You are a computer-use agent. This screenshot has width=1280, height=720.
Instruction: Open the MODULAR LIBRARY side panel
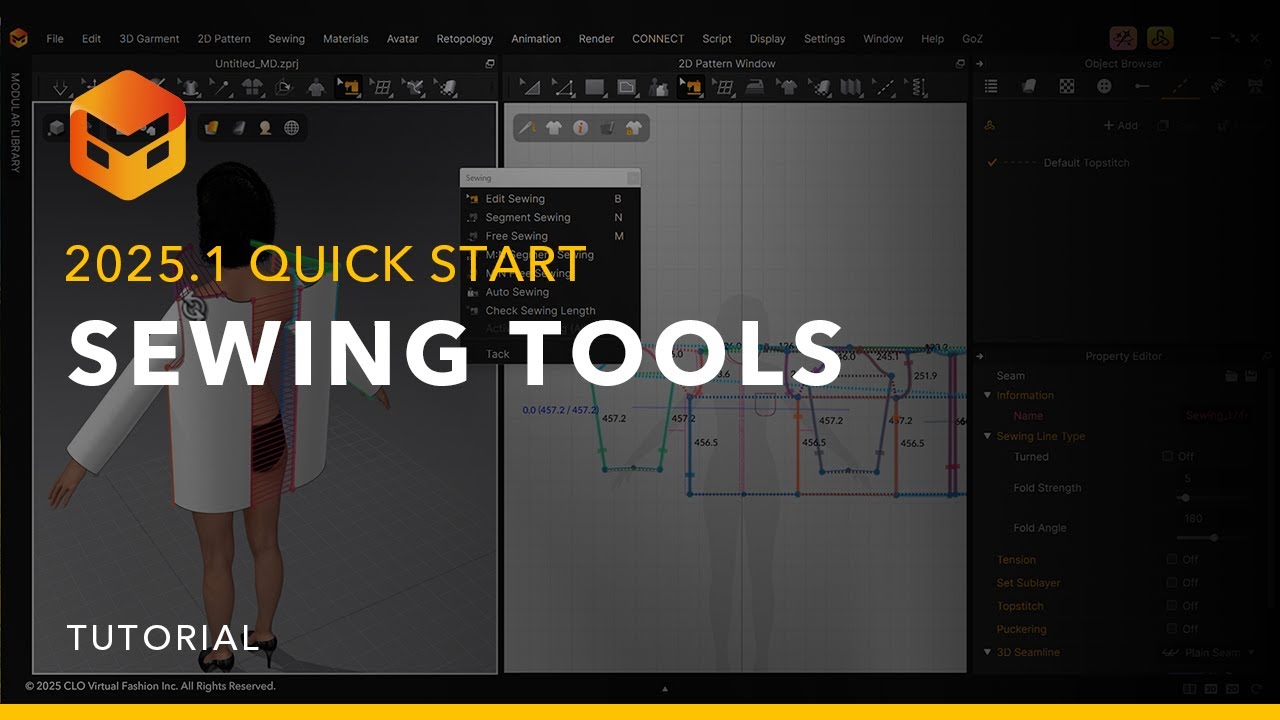pos(15,122)
